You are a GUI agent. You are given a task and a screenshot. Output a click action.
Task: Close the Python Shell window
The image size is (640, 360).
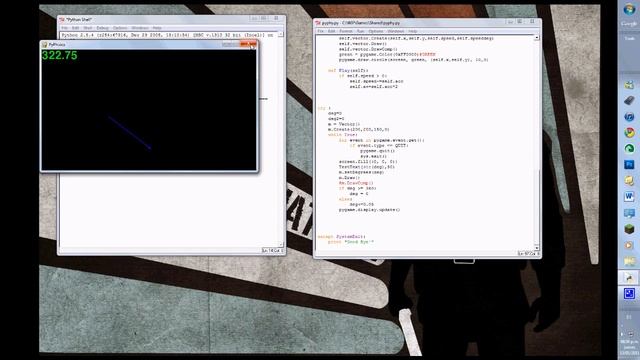coord(276,18)
